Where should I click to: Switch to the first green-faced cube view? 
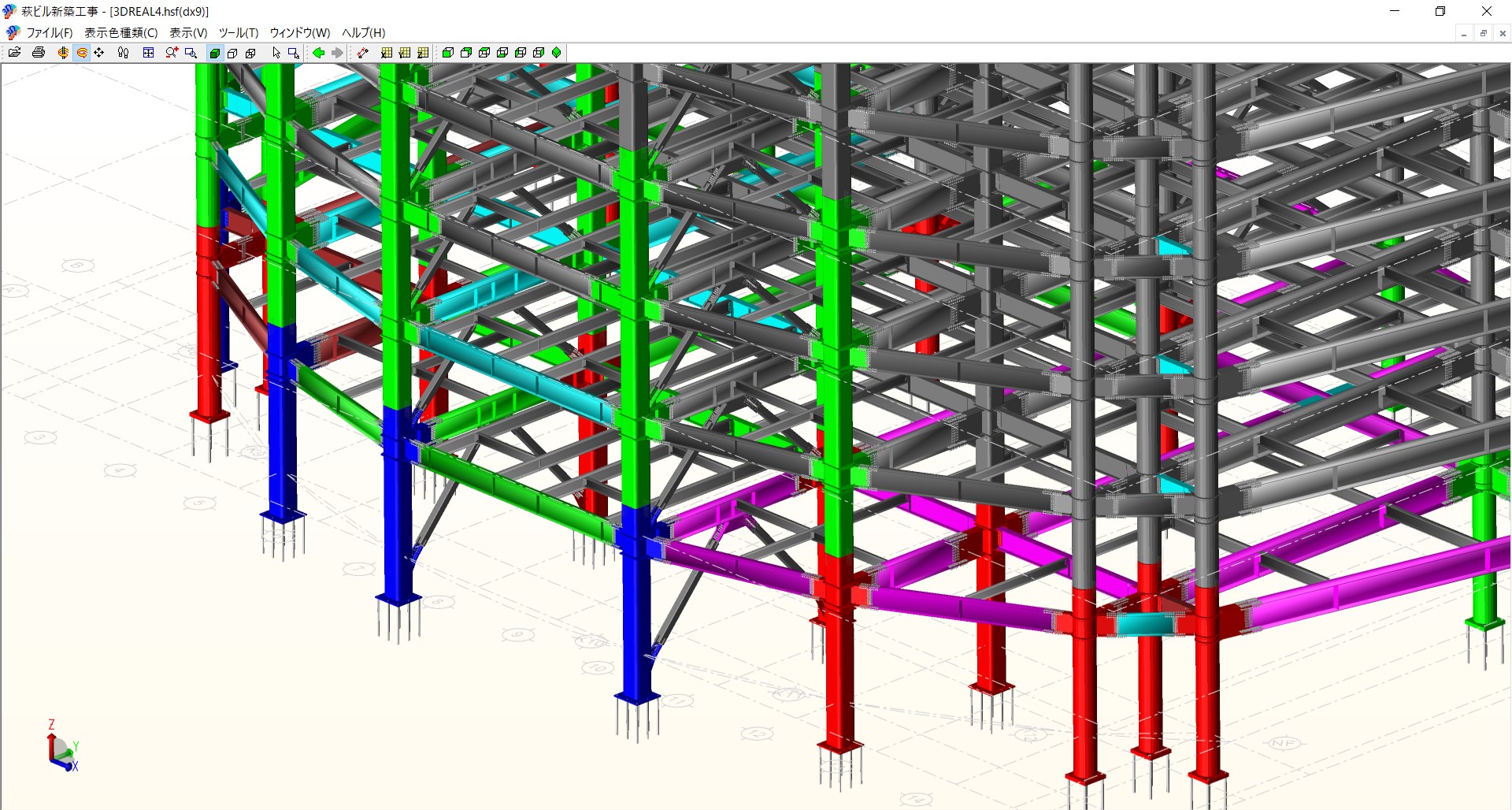point(448,53)
